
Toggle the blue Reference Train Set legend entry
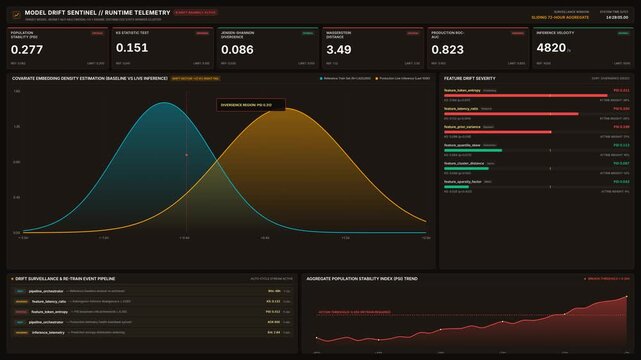click(345, 78)
